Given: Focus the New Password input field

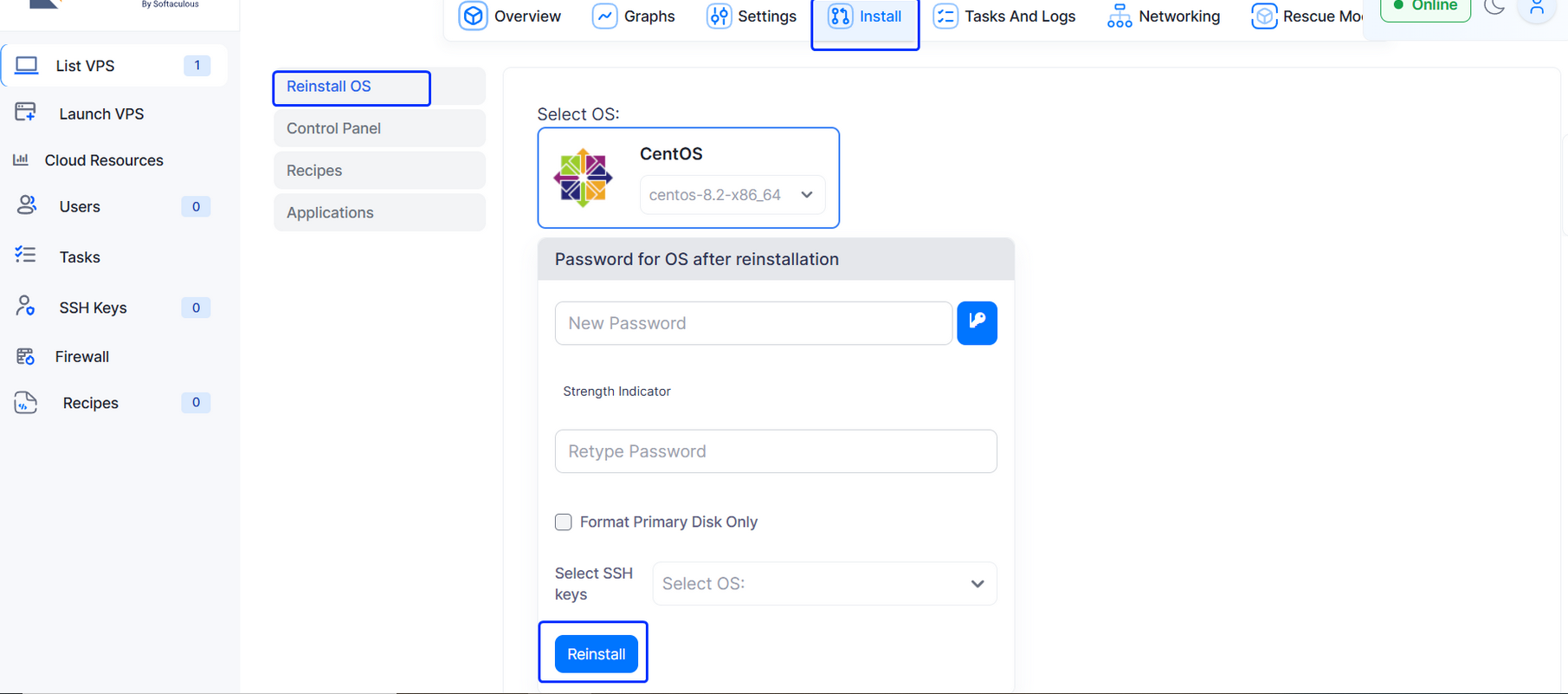Looking at the screenshot, I should [753, 323].
